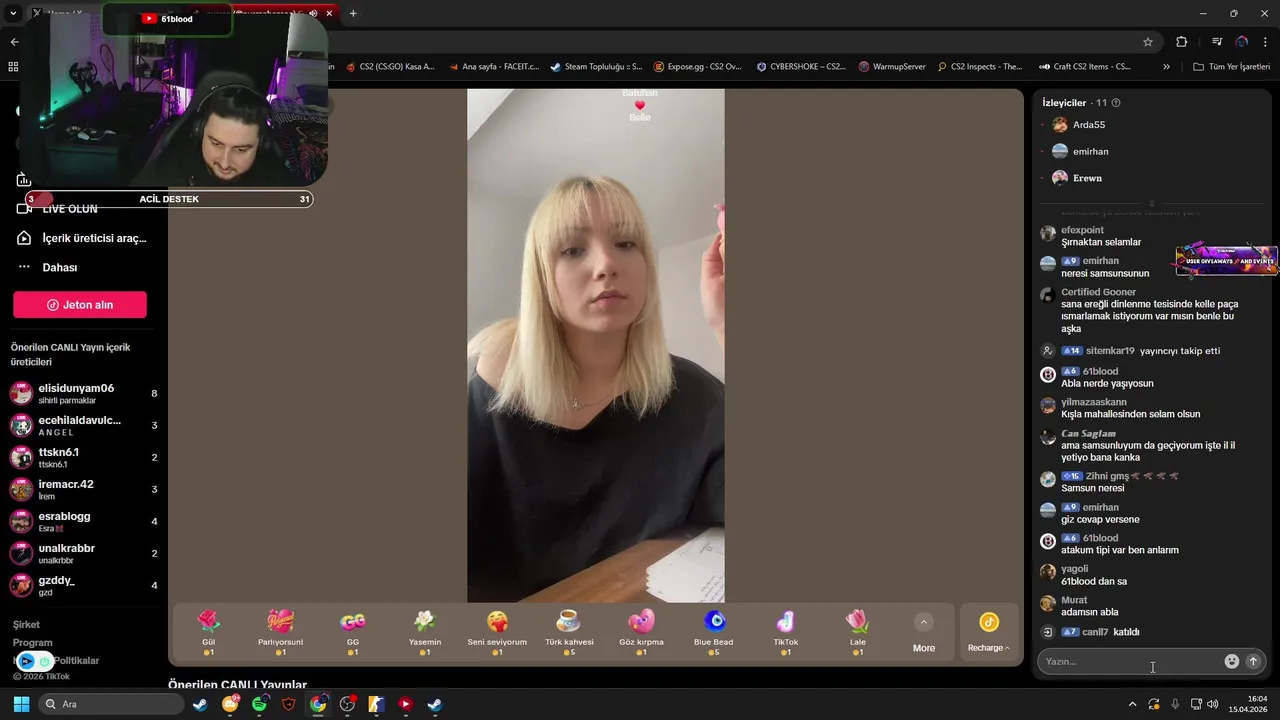The height and width of the screenshot is (720, 1280).
Task: Open Chrome tab search dropdown
Action: pyautogui.click(x=13, y=14)
